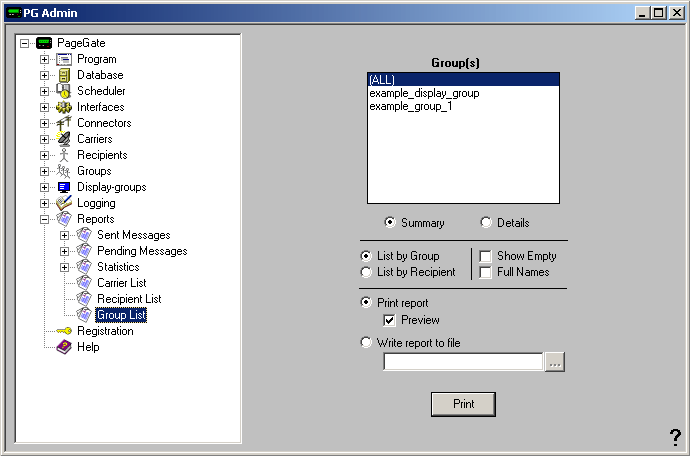Click the Interfaces gear icon
The height and width of the screenshot is (456, 690).
[x=64, y=107]
